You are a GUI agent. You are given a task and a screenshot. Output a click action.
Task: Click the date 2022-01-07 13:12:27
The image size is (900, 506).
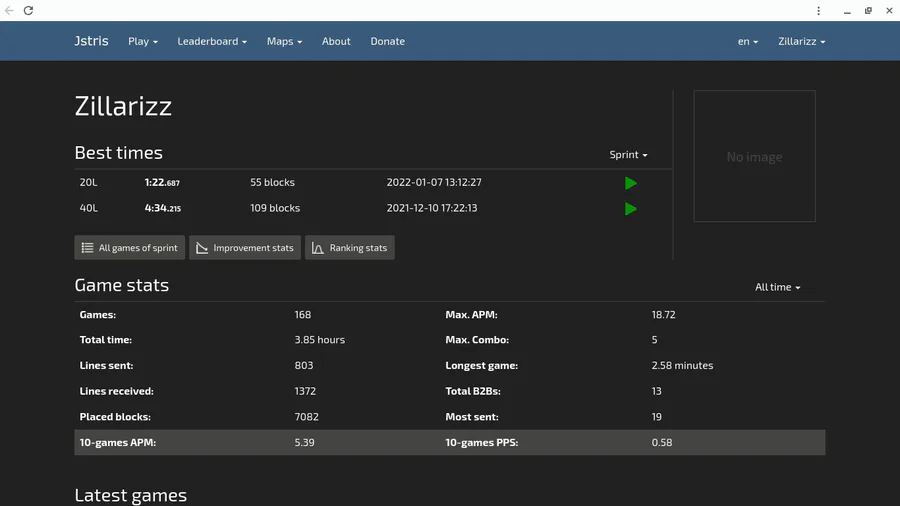click(434, 182)
